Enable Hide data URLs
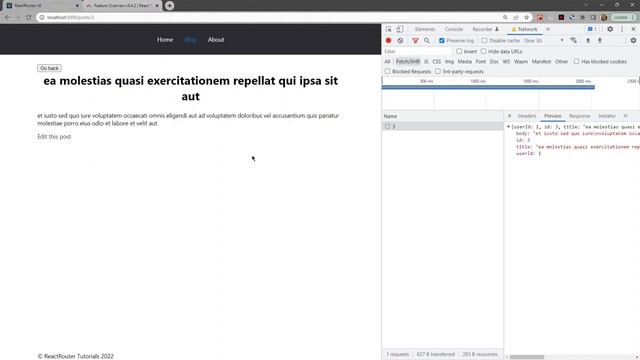The height and width of the screenshot is (360, 640). [484, 51]
